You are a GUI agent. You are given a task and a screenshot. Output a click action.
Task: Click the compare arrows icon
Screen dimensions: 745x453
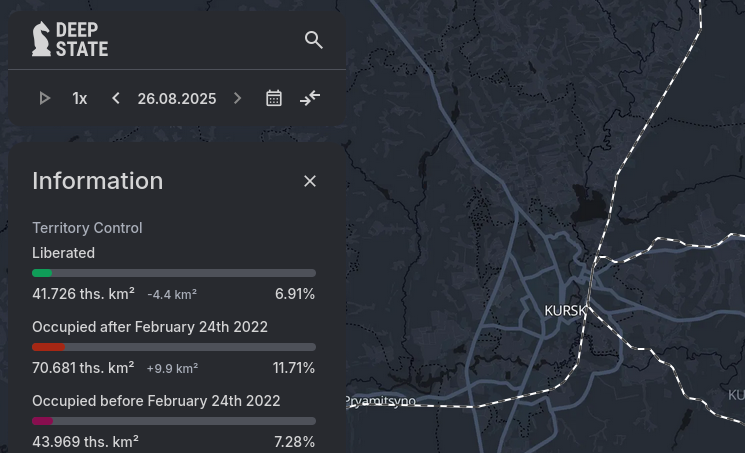point(310,98)
